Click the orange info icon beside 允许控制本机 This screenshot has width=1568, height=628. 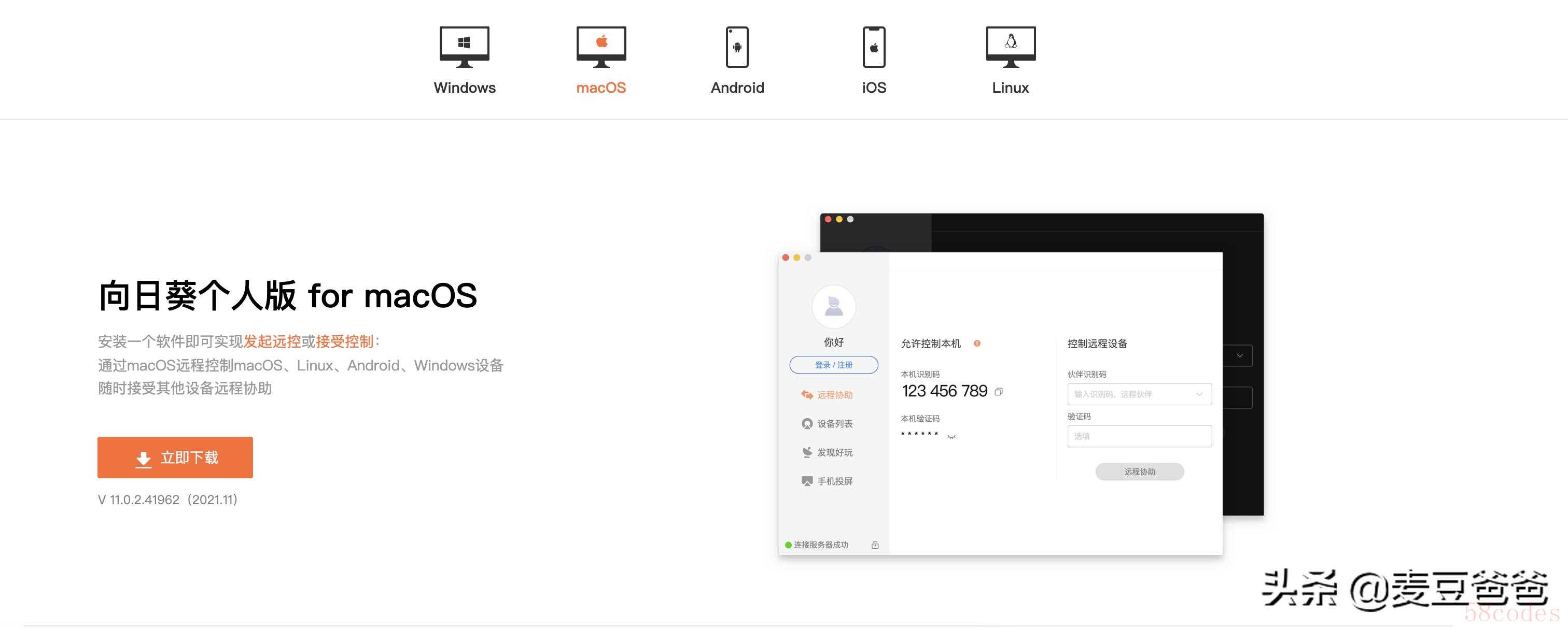977,343
